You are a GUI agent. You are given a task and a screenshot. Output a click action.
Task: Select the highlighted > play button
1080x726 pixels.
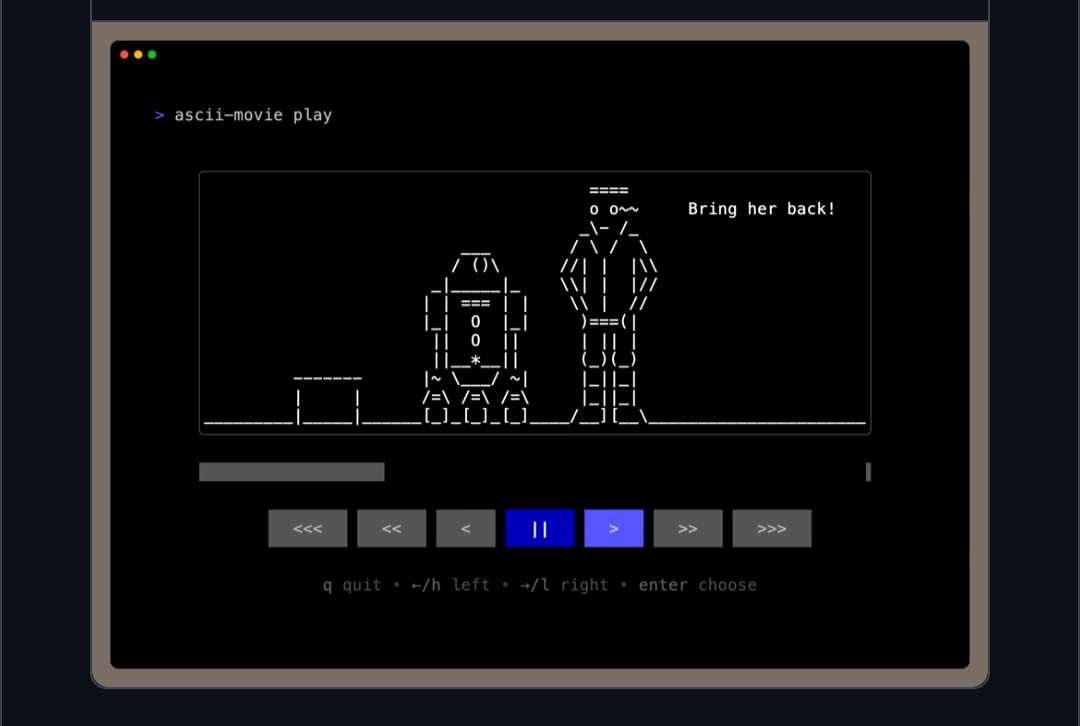click(x=614, y=528)
